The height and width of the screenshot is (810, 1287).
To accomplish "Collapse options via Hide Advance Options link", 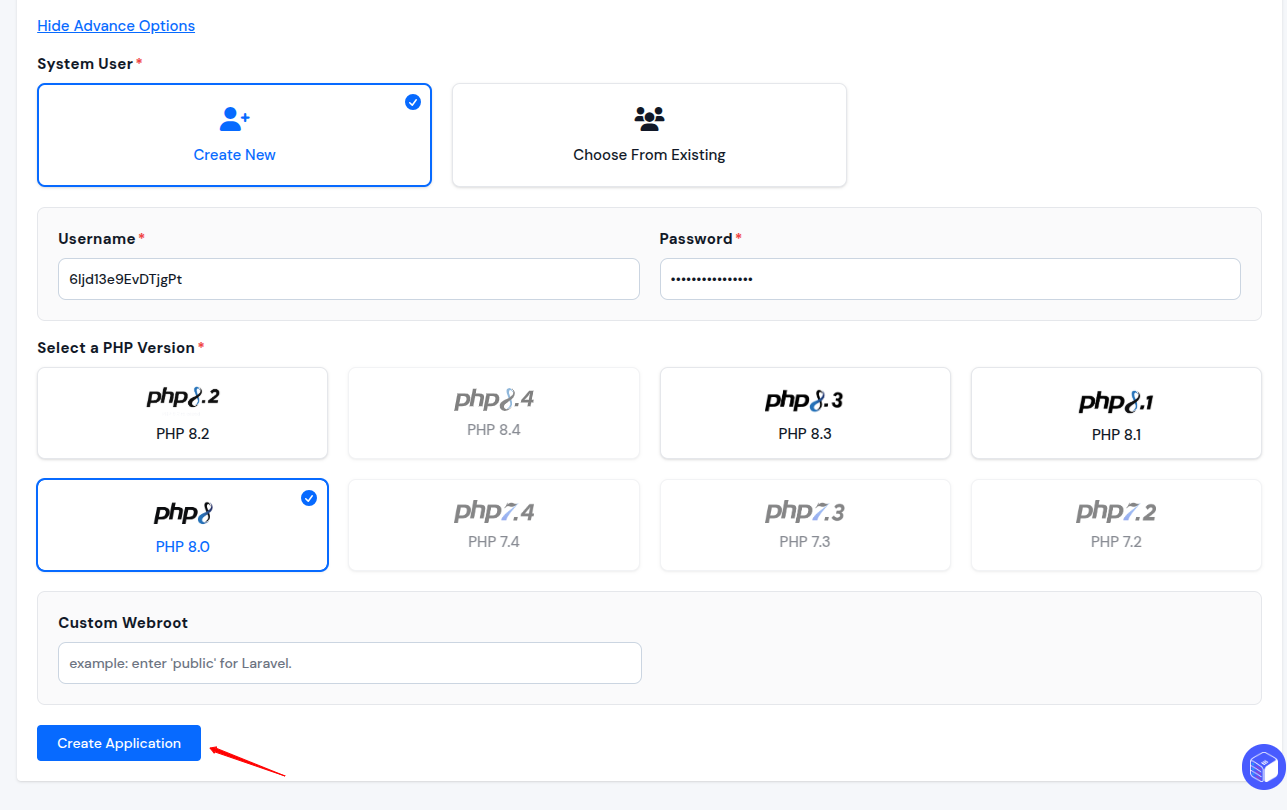I will coord(116,26).
